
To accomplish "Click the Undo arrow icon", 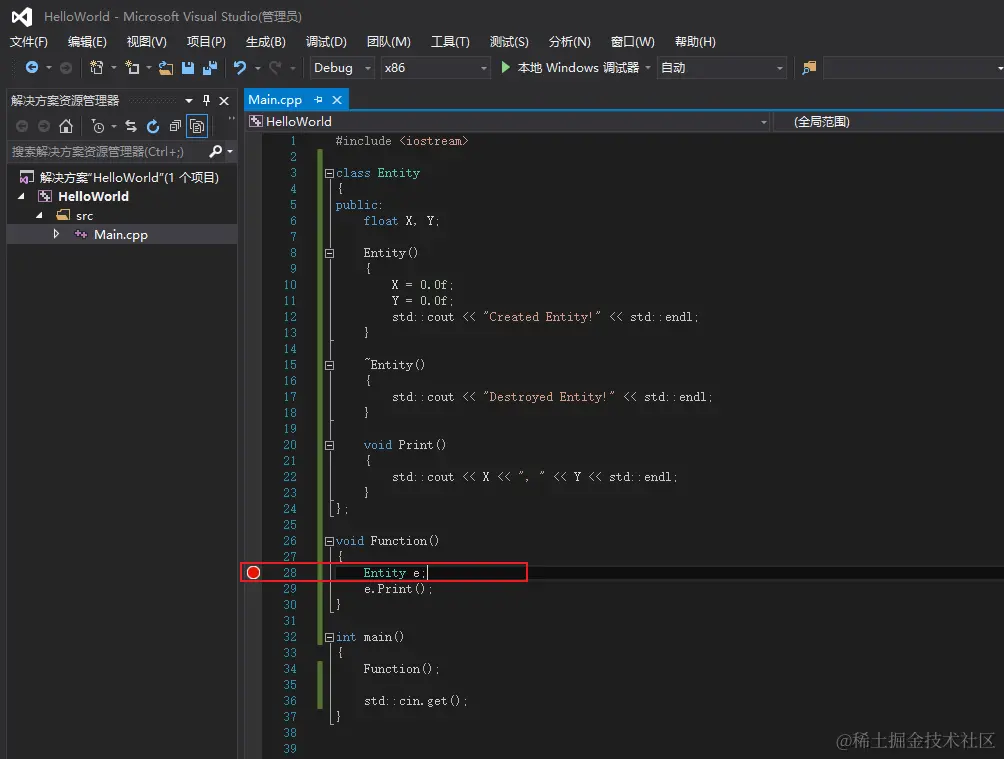I will pyautogui.click(x=240, y=68).
